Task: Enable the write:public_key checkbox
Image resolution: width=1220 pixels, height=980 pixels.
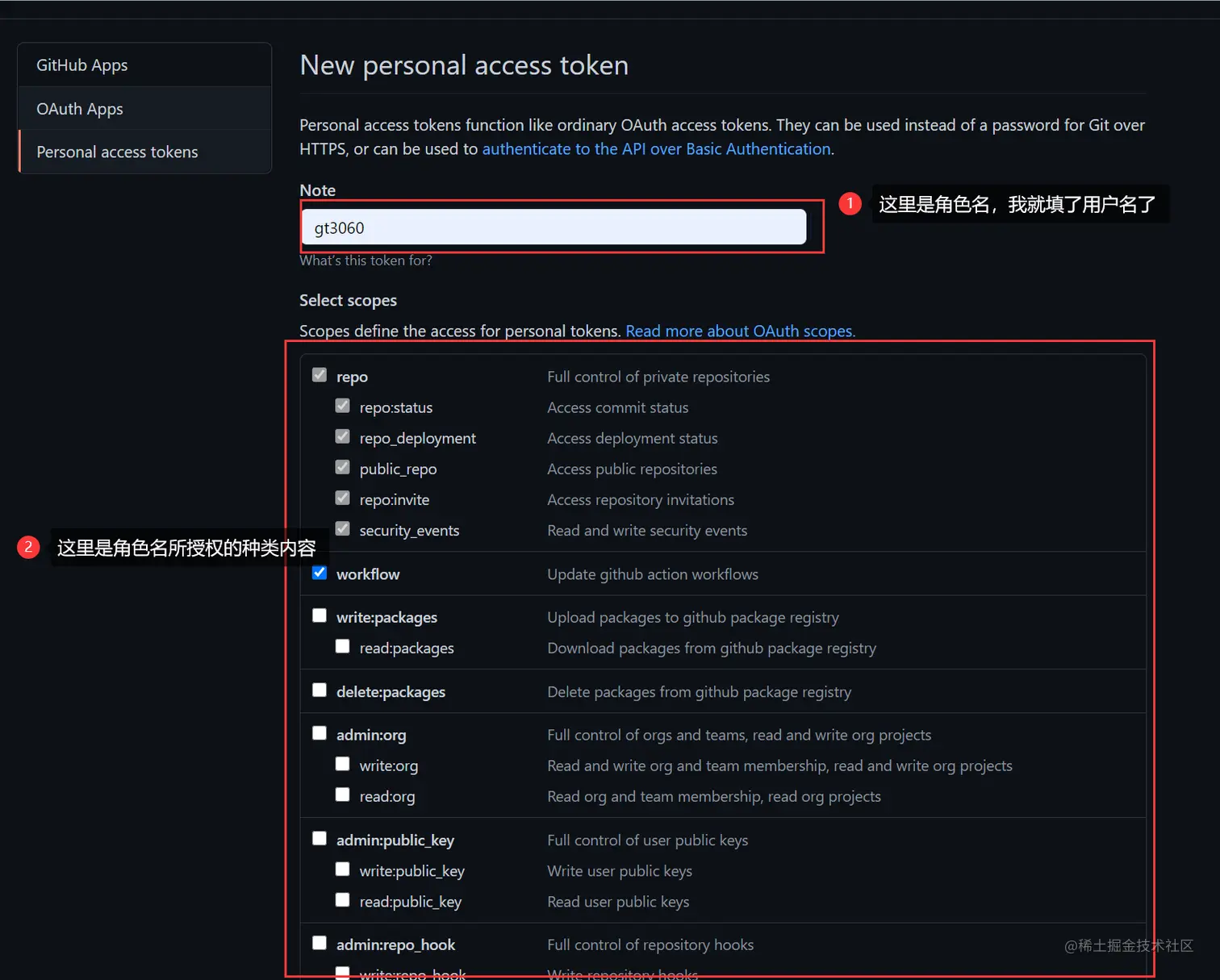Action: click(x=343, y=869)
